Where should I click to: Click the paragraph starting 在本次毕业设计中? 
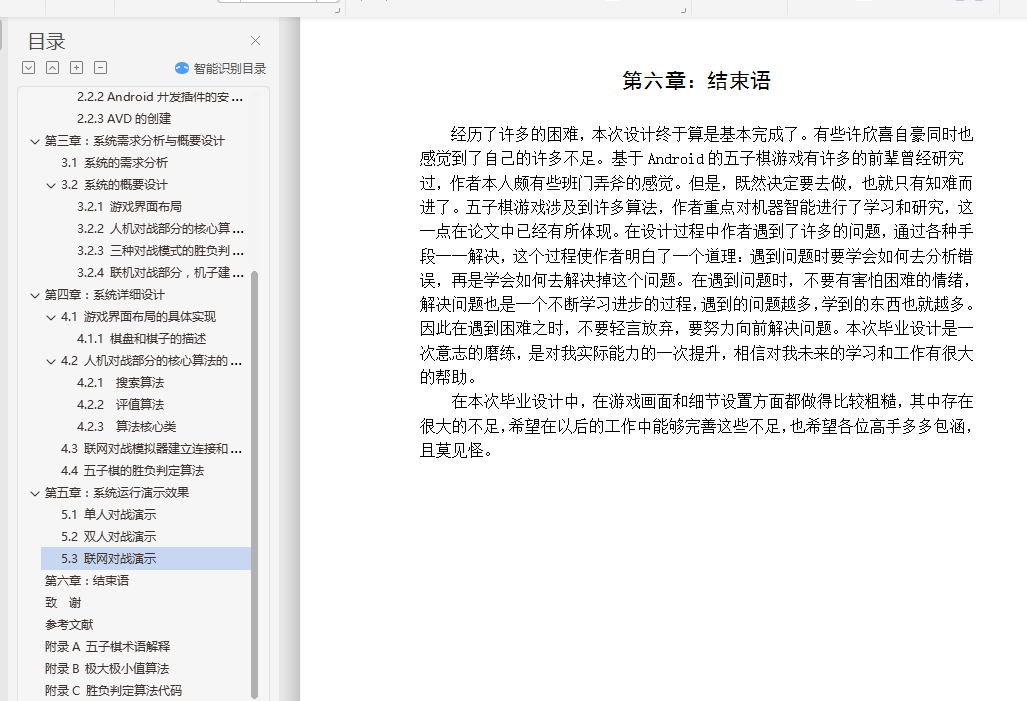click(x=696, y=426)
